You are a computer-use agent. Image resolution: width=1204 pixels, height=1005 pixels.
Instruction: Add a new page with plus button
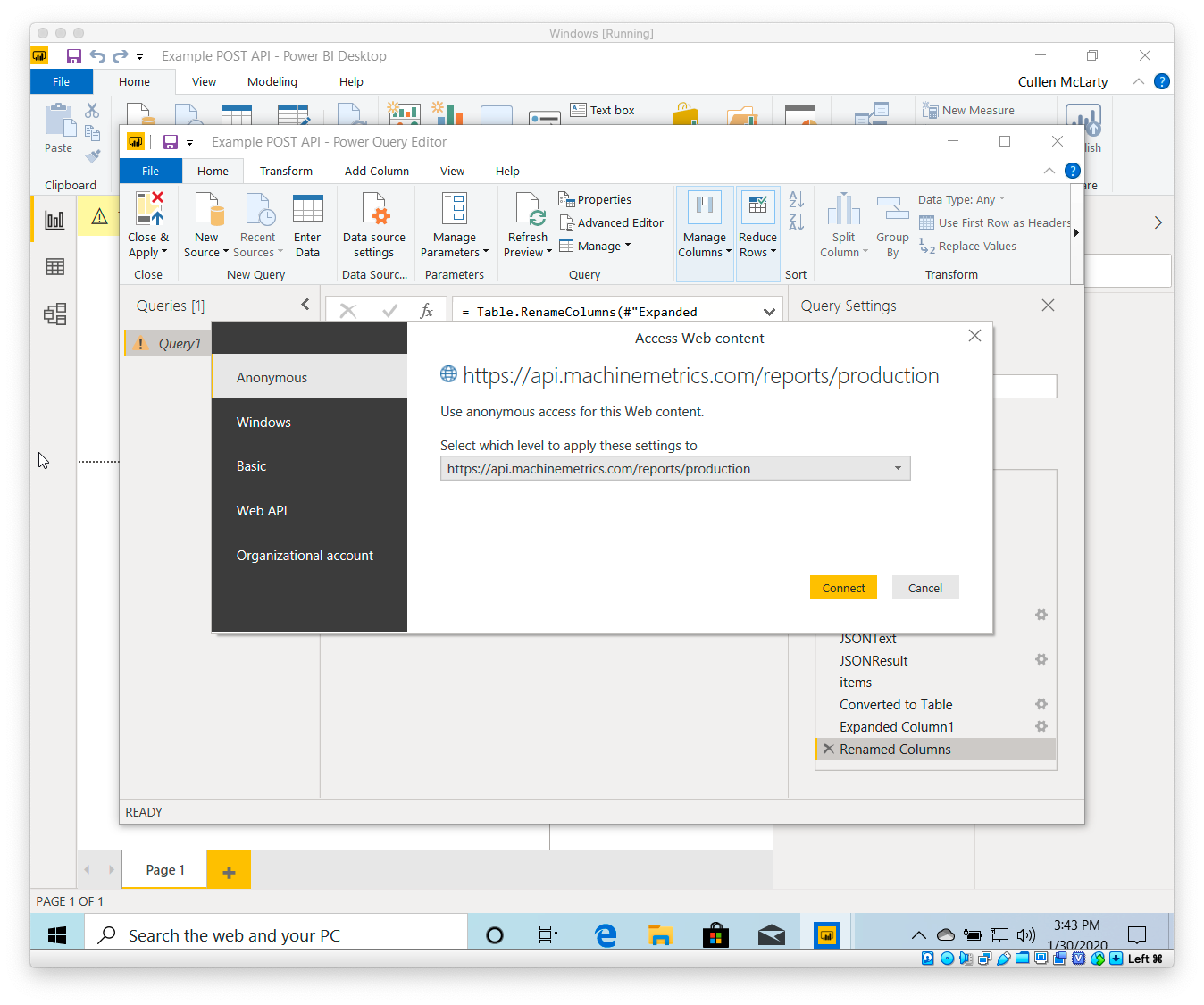click(229, 870)
